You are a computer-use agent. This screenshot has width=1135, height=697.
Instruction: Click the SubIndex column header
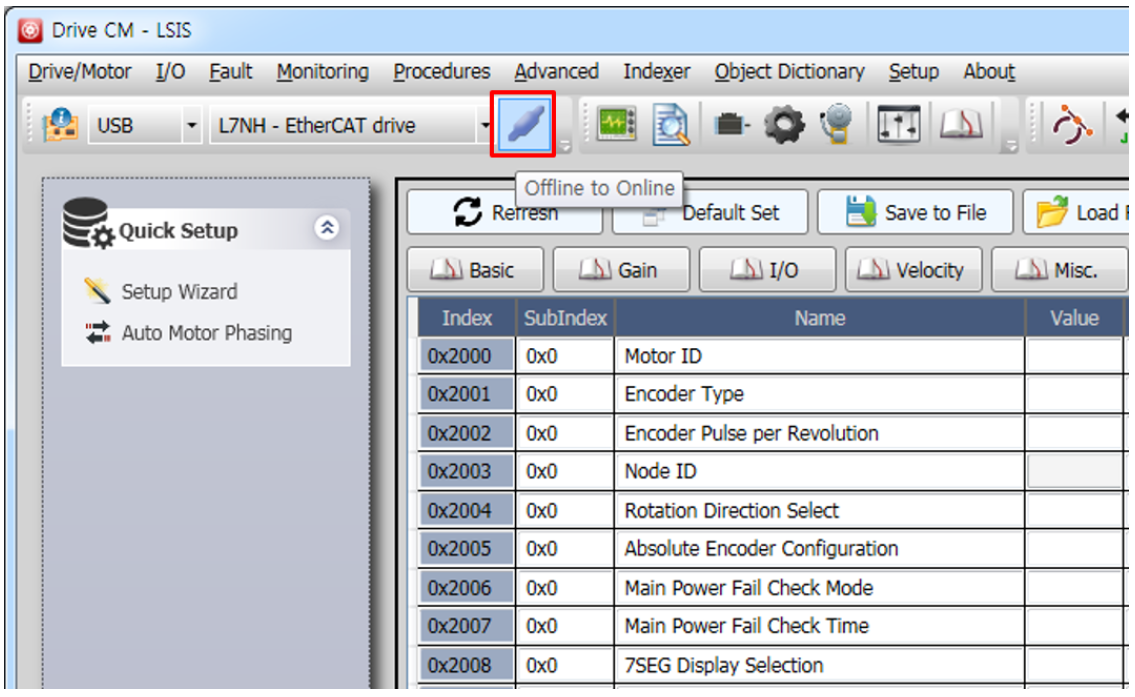[x=565, y=318]
